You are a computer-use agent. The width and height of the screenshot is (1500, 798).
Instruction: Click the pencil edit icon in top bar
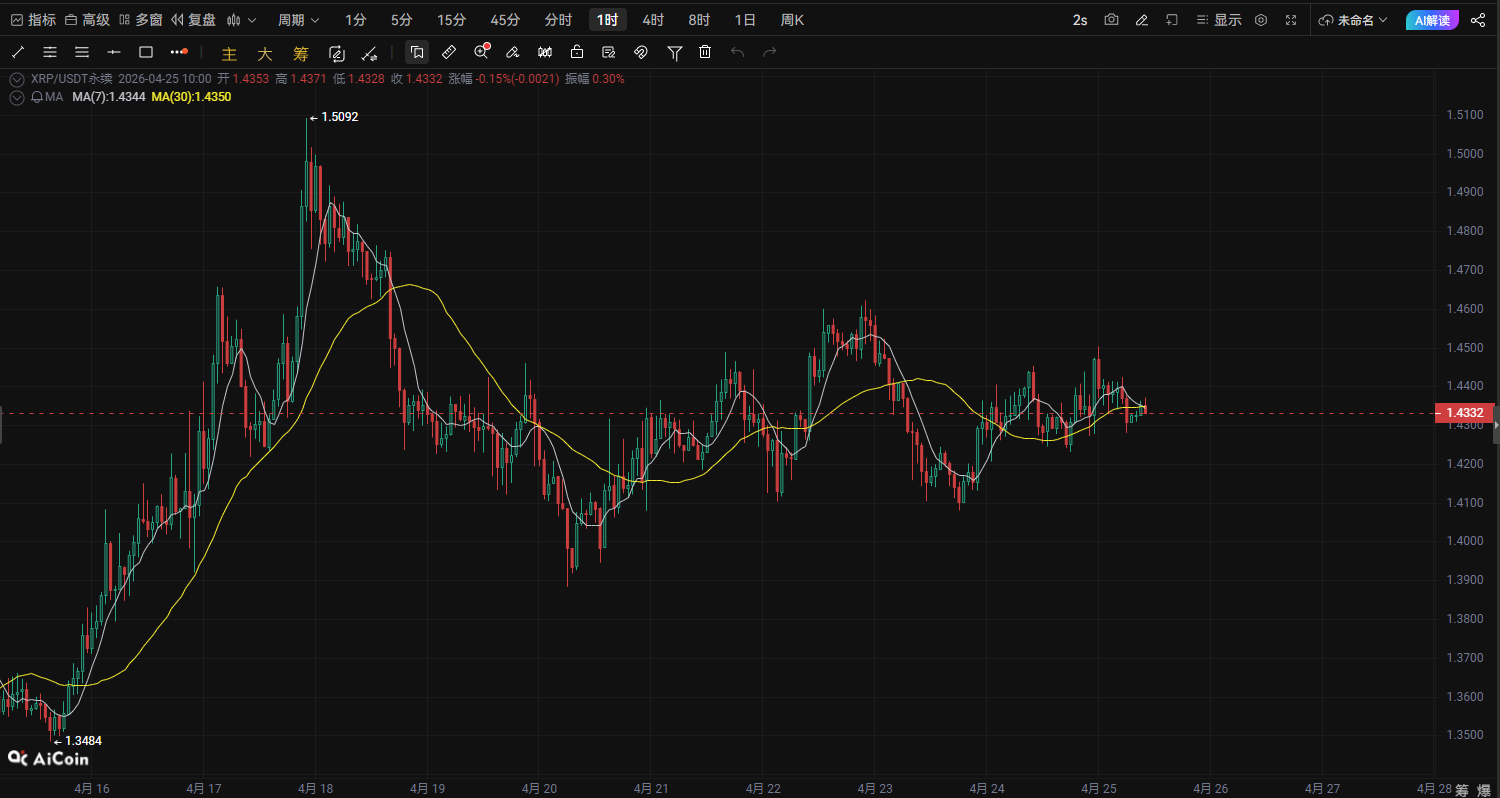point(1142,20)
